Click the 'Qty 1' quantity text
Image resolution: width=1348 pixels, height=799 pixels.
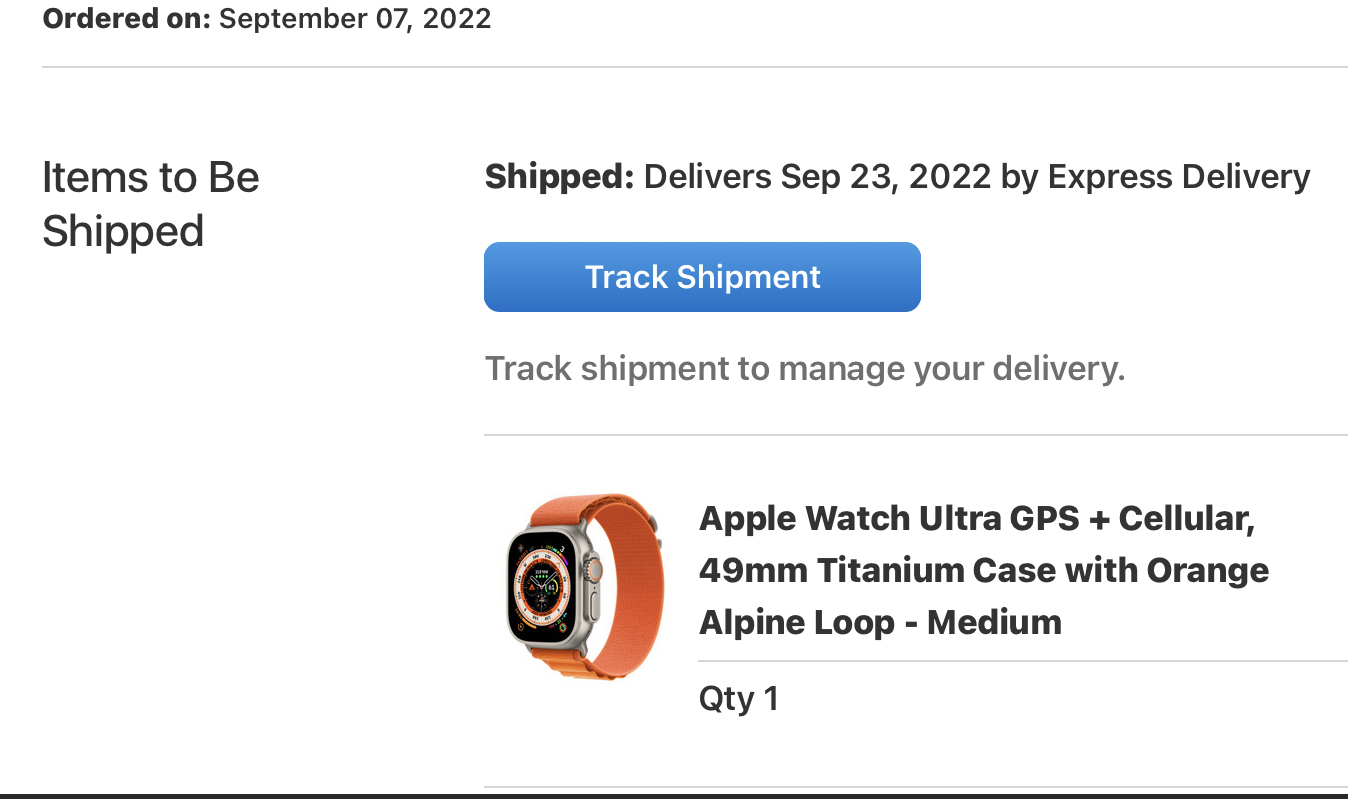(738, 698)
